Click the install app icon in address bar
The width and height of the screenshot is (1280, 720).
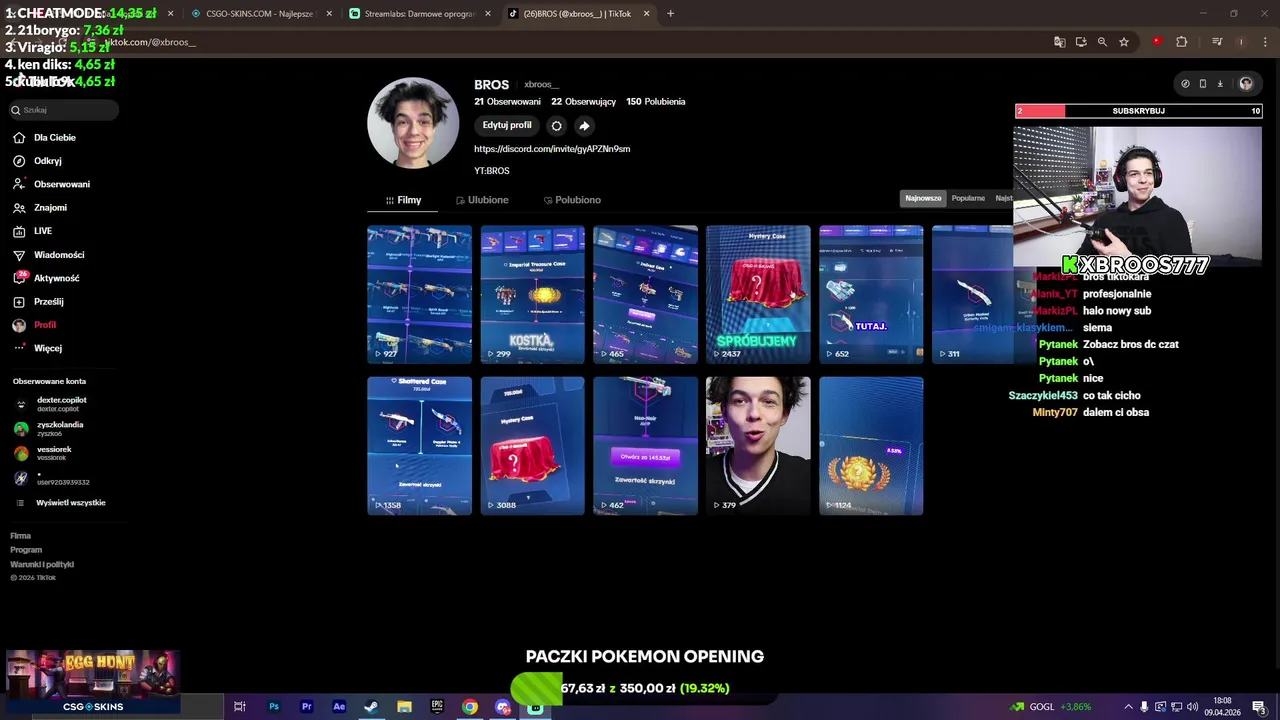pos(1081,42)
